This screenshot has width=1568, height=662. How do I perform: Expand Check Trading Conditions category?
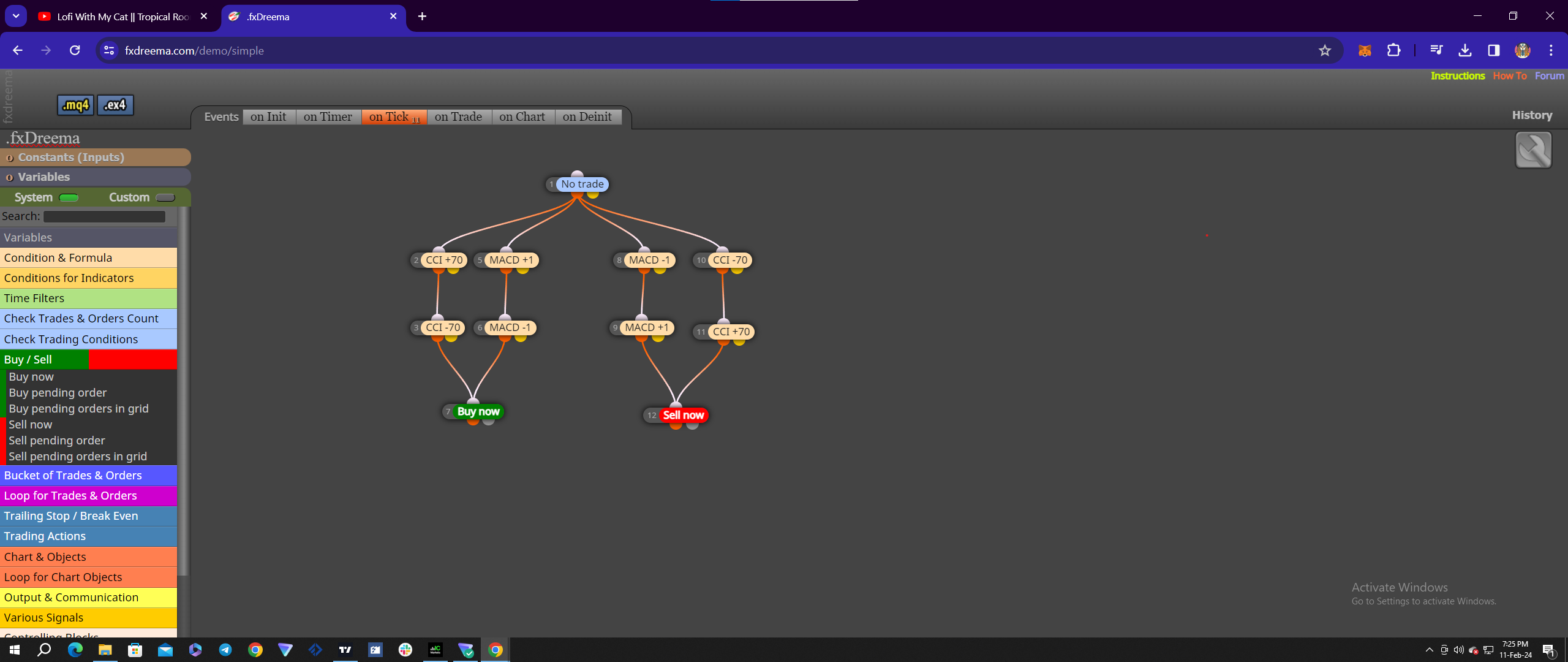(x=89, y=339)
